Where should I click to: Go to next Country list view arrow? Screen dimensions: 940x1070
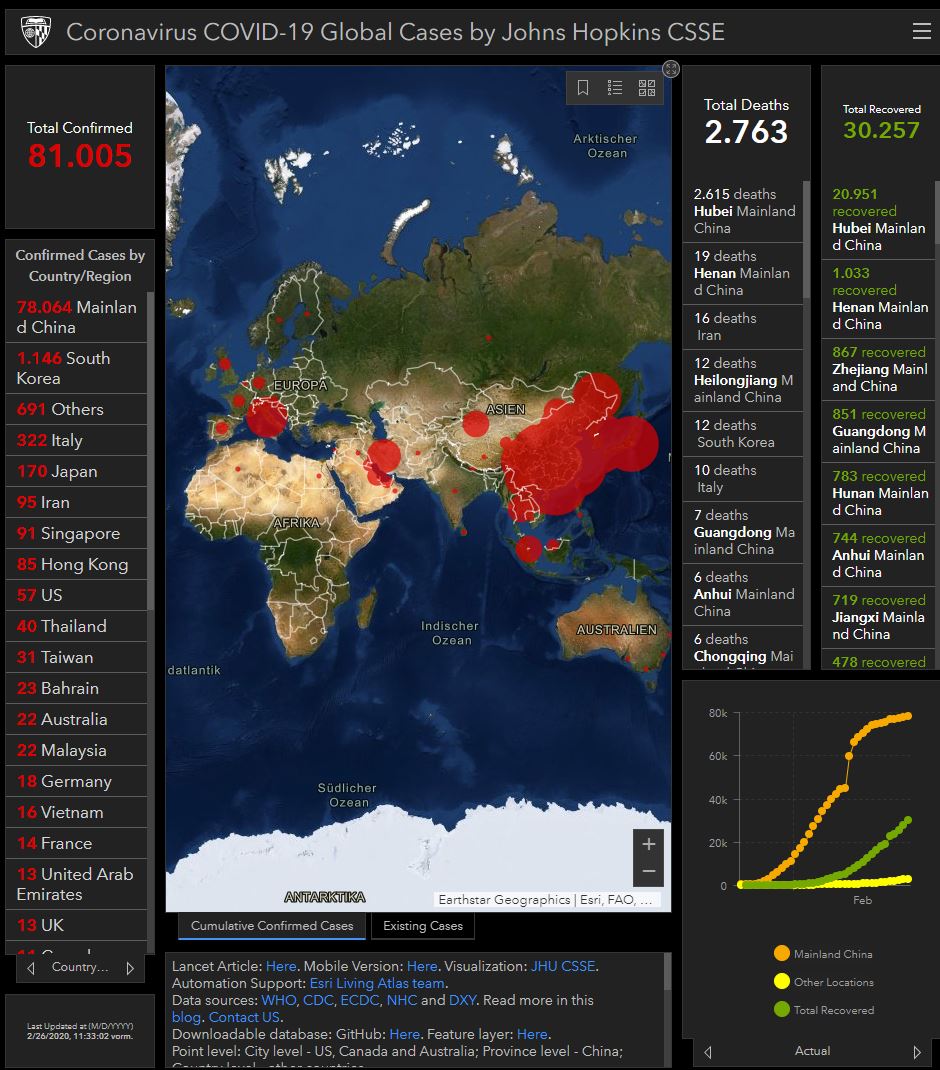click(x=130, y=968)
